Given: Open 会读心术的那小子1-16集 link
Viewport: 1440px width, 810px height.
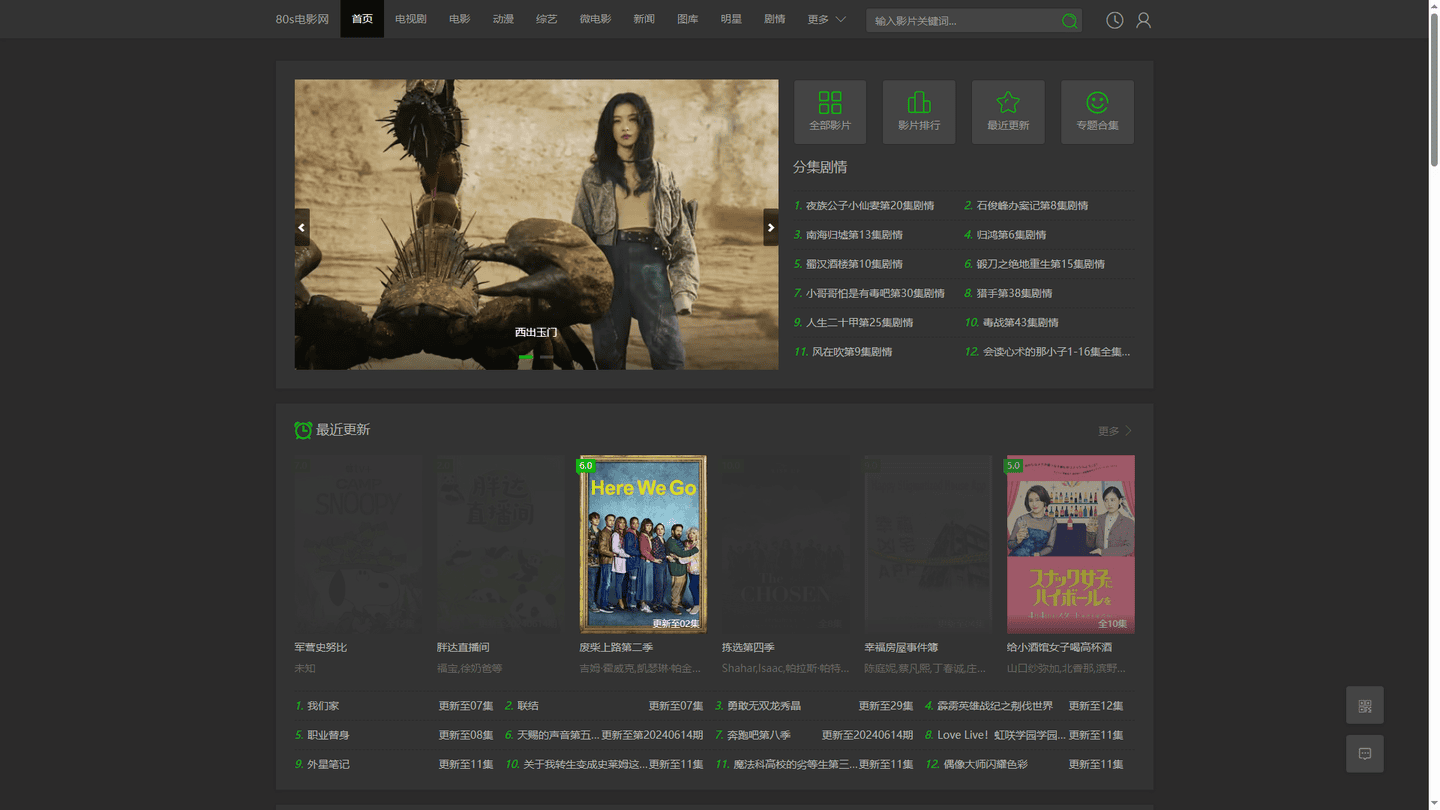Looking at the screenshot, I should click(1056, 352).
